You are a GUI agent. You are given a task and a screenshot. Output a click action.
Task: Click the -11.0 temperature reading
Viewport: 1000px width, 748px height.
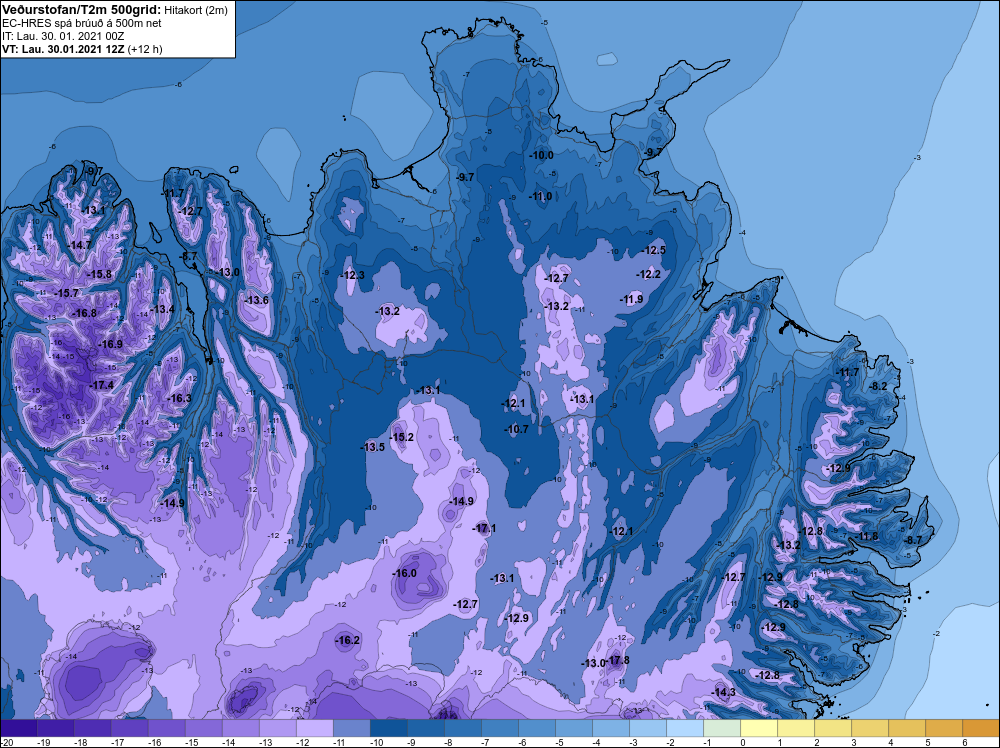tap(540, 196)
